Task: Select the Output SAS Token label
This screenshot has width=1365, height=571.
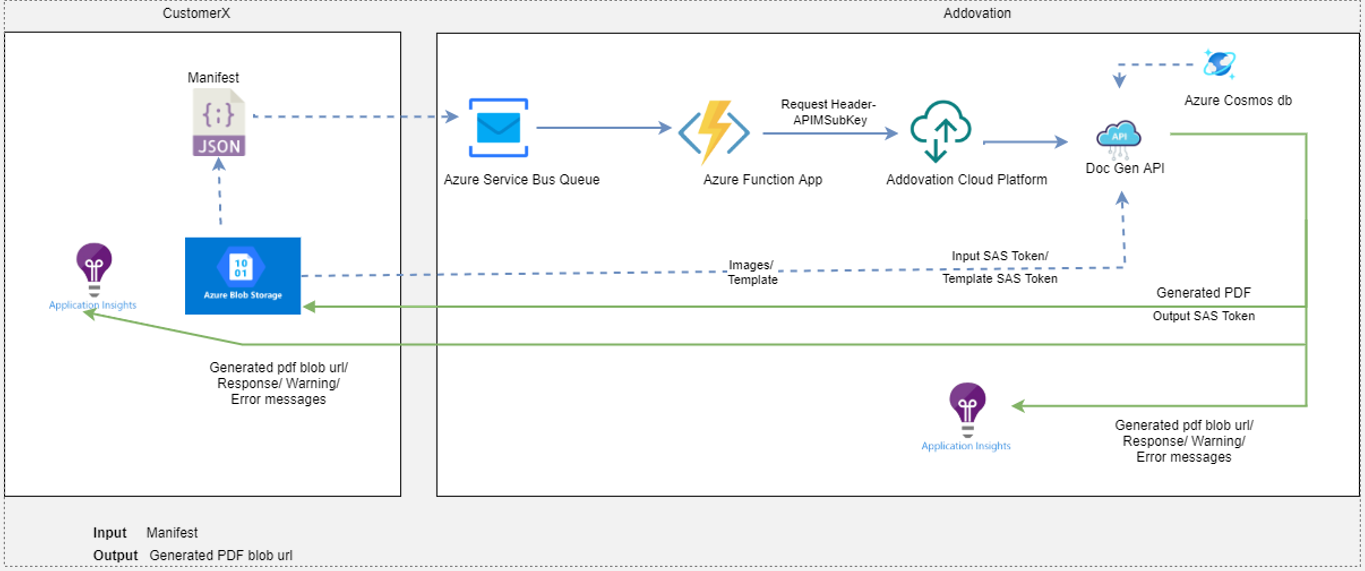Action: coord(1204,316)
